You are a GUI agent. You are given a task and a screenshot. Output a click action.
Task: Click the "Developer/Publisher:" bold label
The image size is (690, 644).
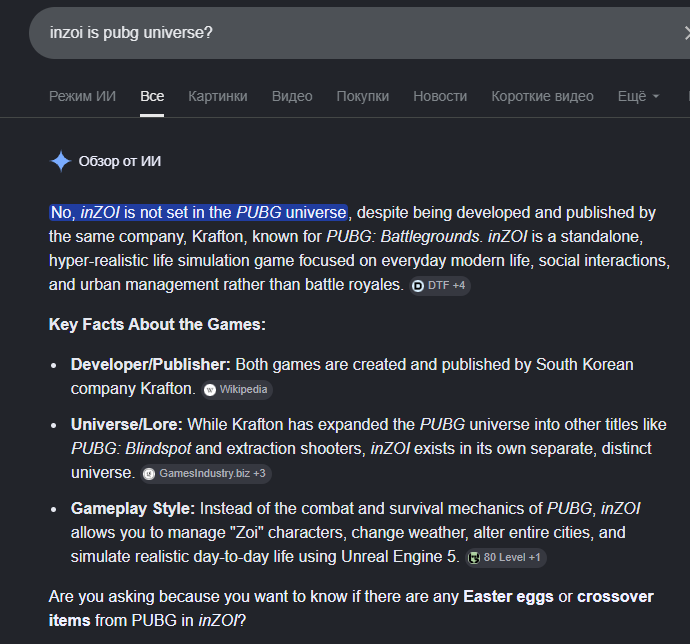[x=150, y=364]
